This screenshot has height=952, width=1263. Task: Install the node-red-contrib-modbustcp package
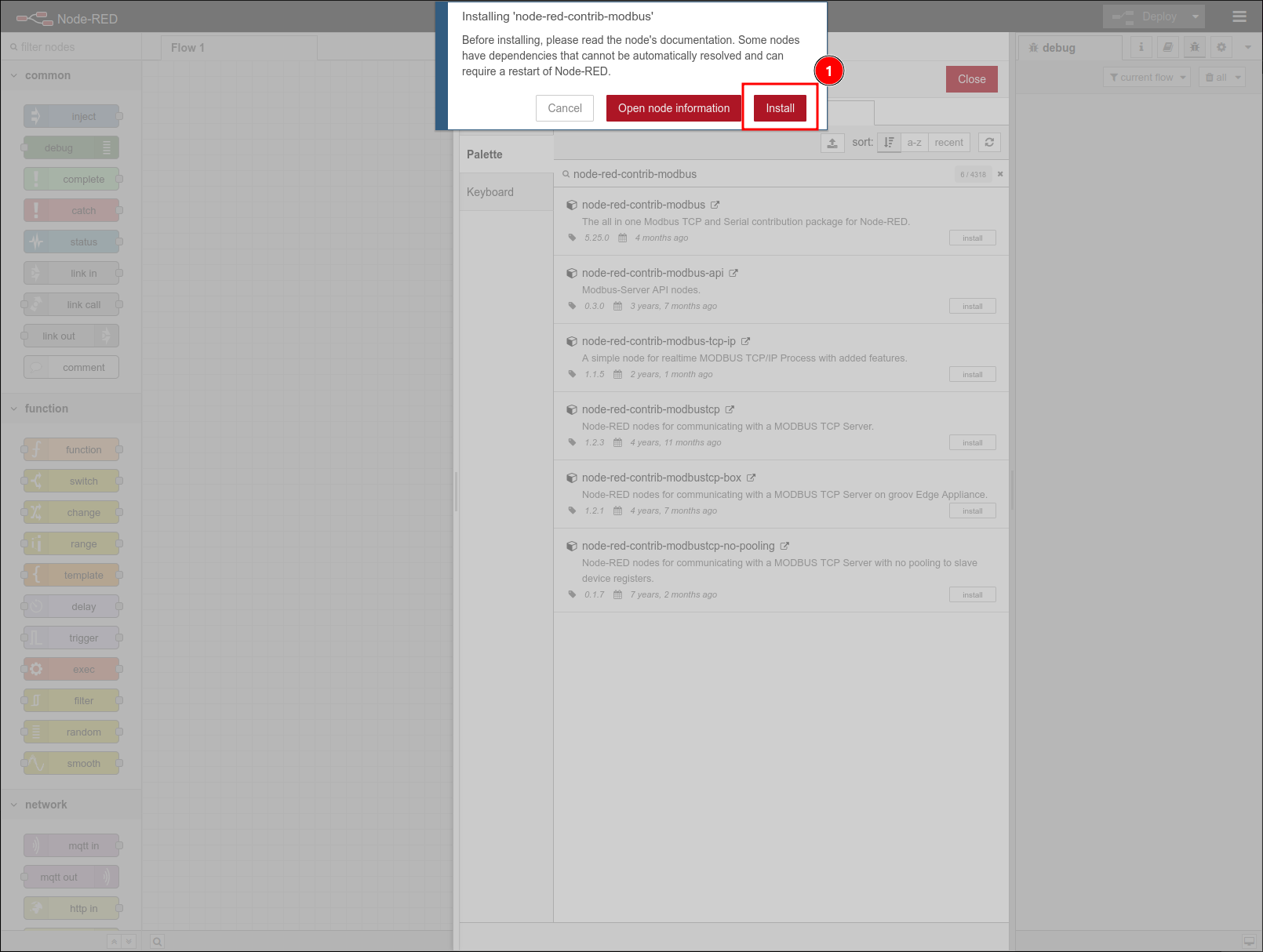pos(973,442)
